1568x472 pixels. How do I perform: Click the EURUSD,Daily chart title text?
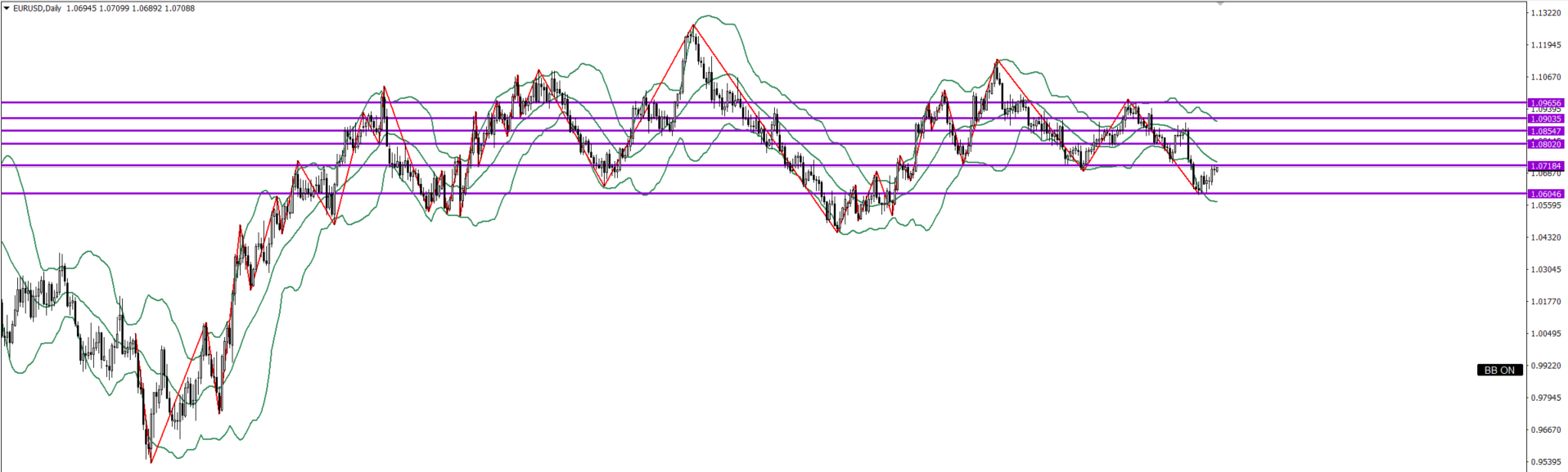click(37, 8)
